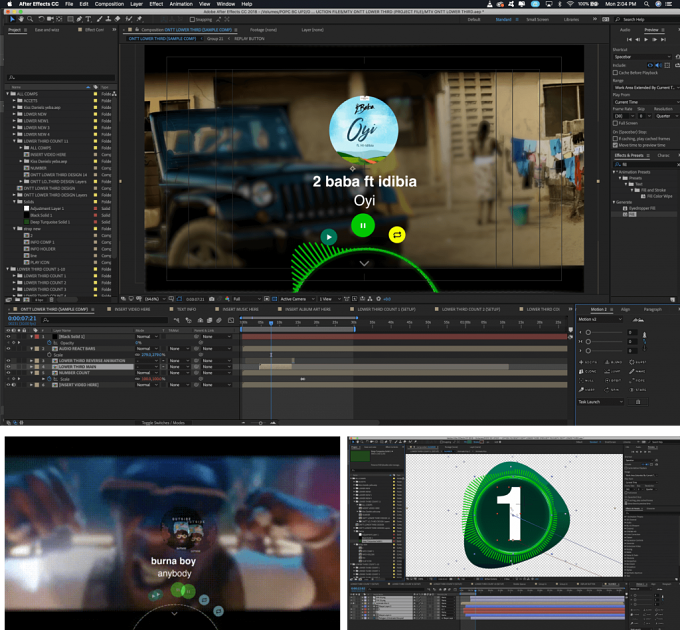
Task: Select the Puppet Pin tool
Action: (x=139, y=19)
